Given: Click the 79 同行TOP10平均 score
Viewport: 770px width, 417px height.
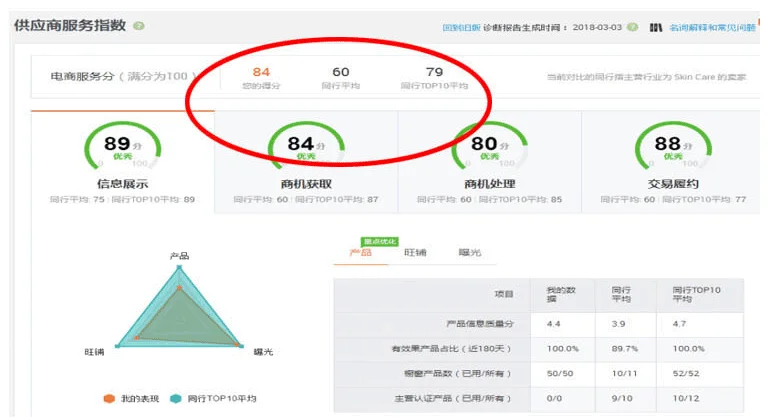Looking at the screenshot, I should click(x=435, y=72).
